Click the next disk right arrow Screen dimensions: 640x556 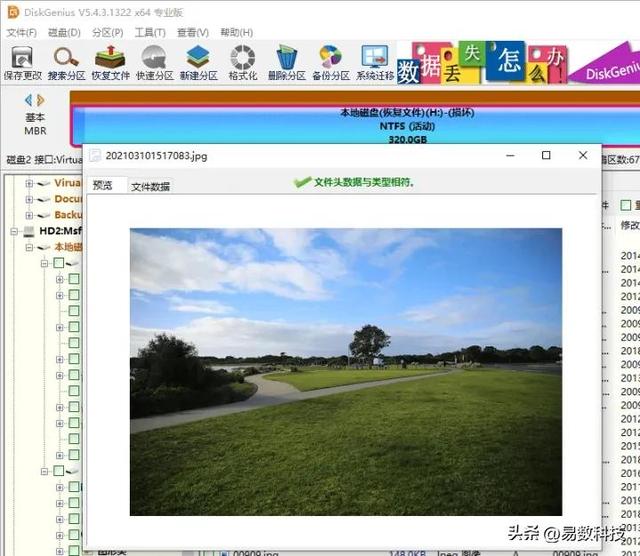coord(41,100)
